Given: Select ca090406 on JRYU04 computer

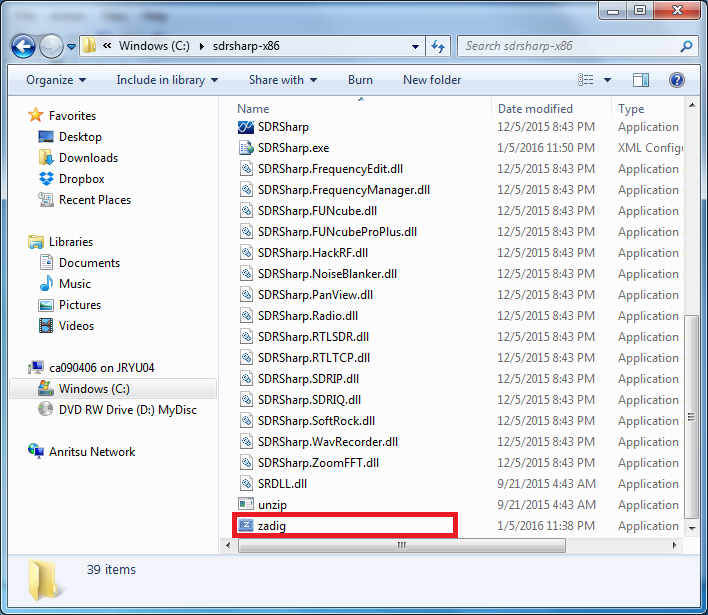Looking at the screenshot, I should [x=92, y=368].
